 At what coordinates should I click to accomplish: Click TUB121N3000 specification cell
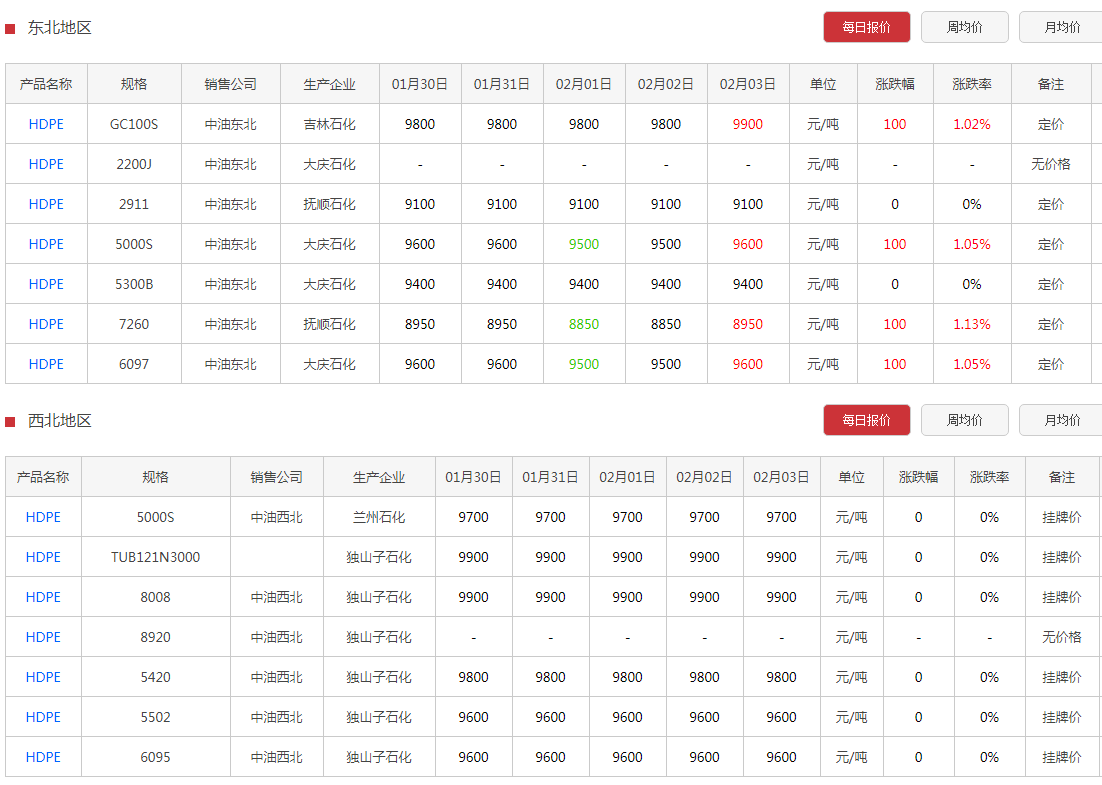click(x=155, y=557)
